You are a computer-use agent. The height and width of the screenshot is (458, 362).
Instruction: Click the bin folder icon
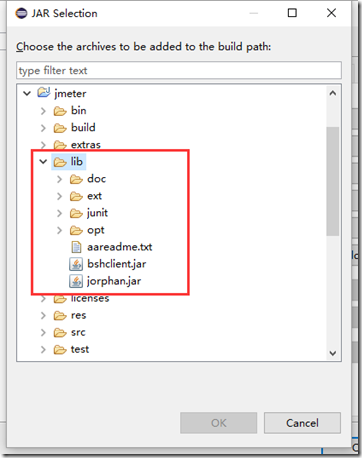point(60,111)
